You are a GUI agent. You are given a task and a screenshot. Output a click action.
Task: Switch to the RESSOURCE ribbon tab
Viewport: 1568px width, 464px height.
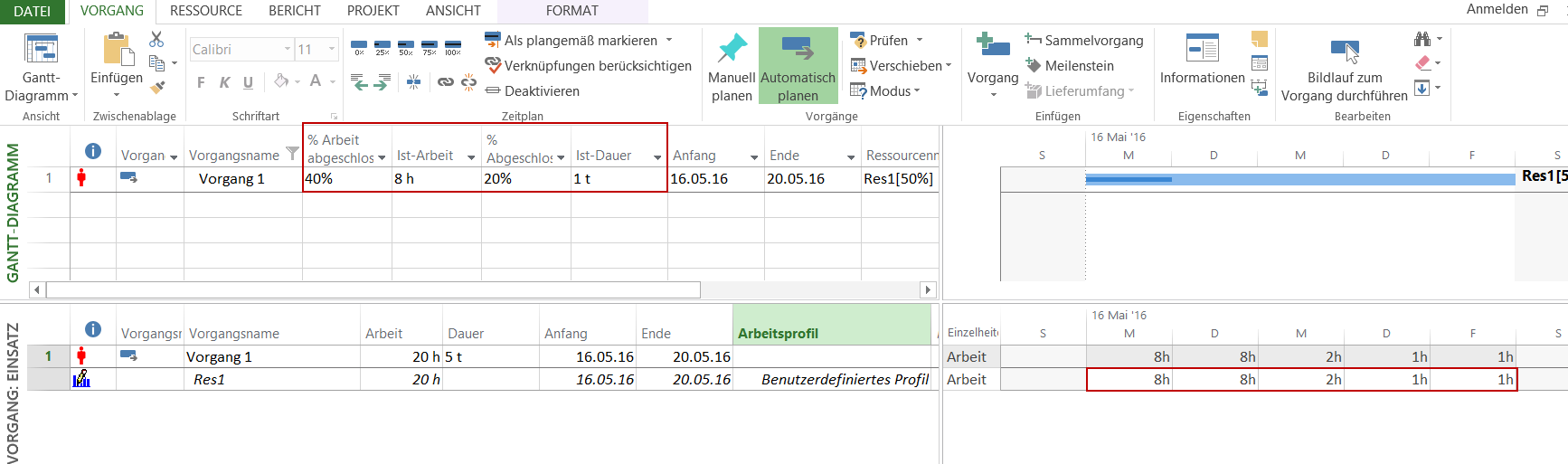pyautogui.click(x=206, y=11)
